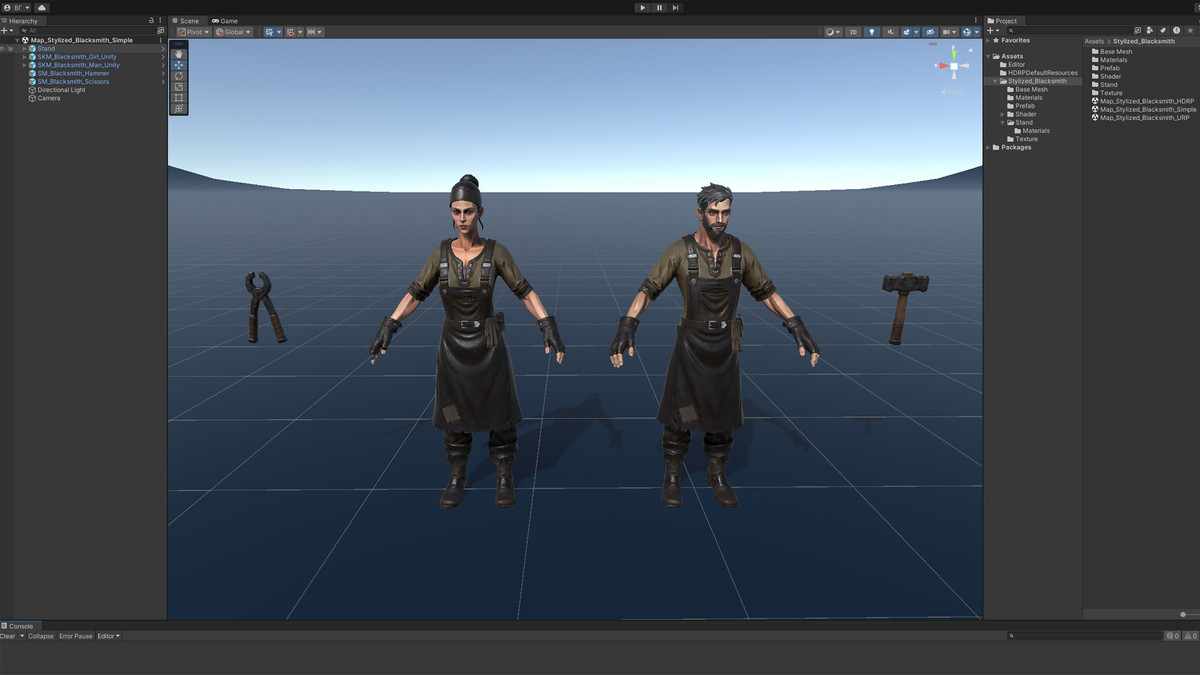Click the Pause button
The height and width of the screenshot is (675, 1200).
[659, 8]
